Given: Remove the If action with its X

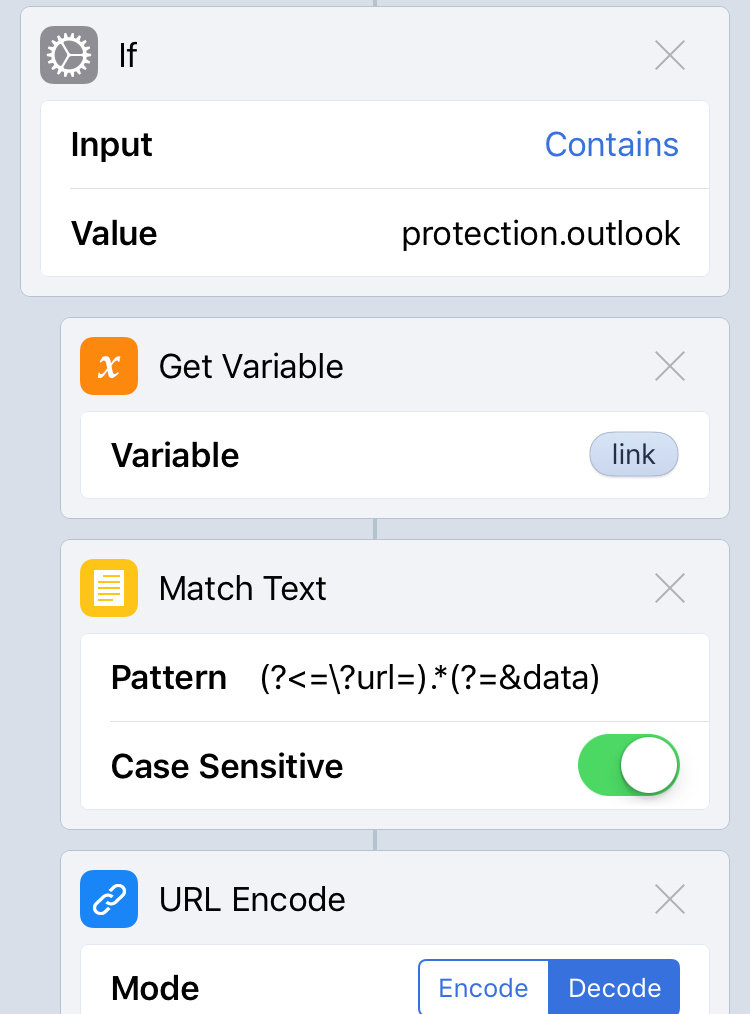Looking at the screenshot, I should pyautogui.click(x=669, y=55).
